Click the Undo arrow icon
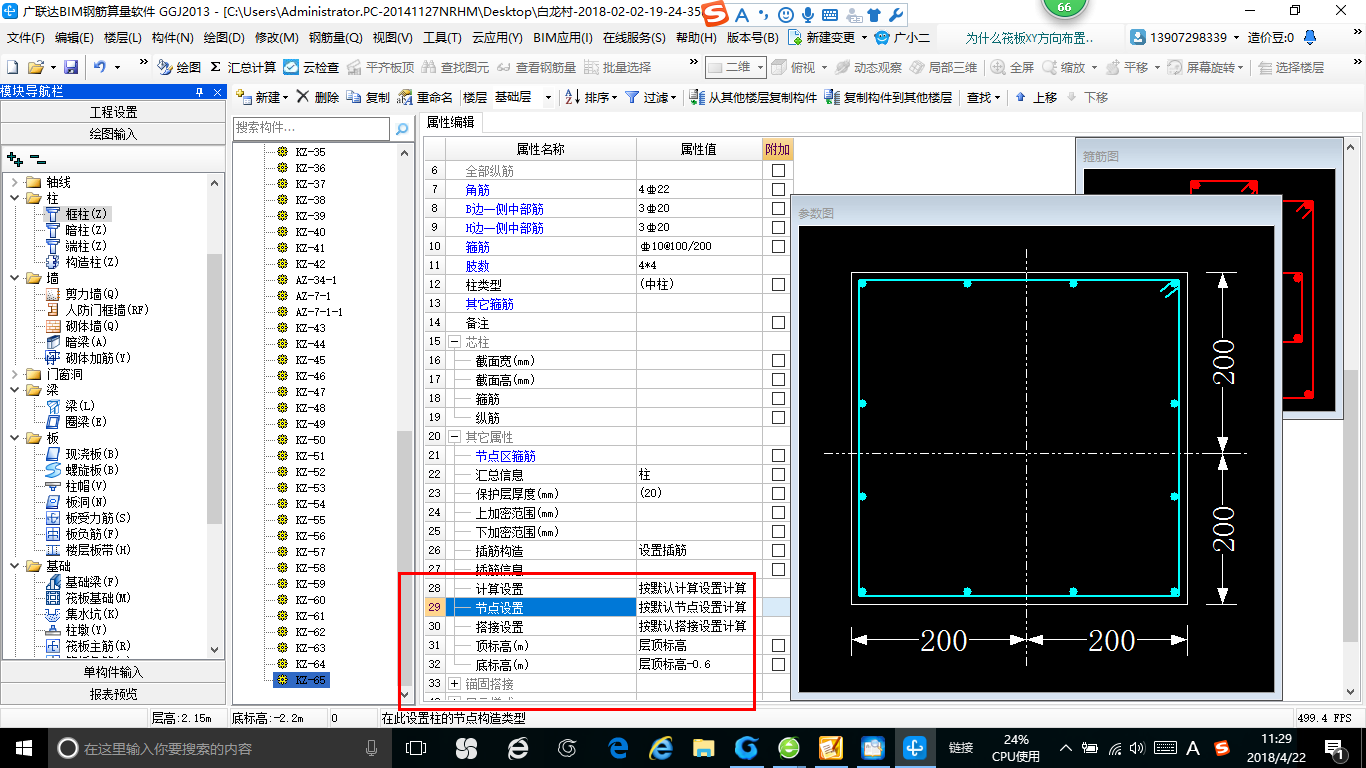 (100, 67)
